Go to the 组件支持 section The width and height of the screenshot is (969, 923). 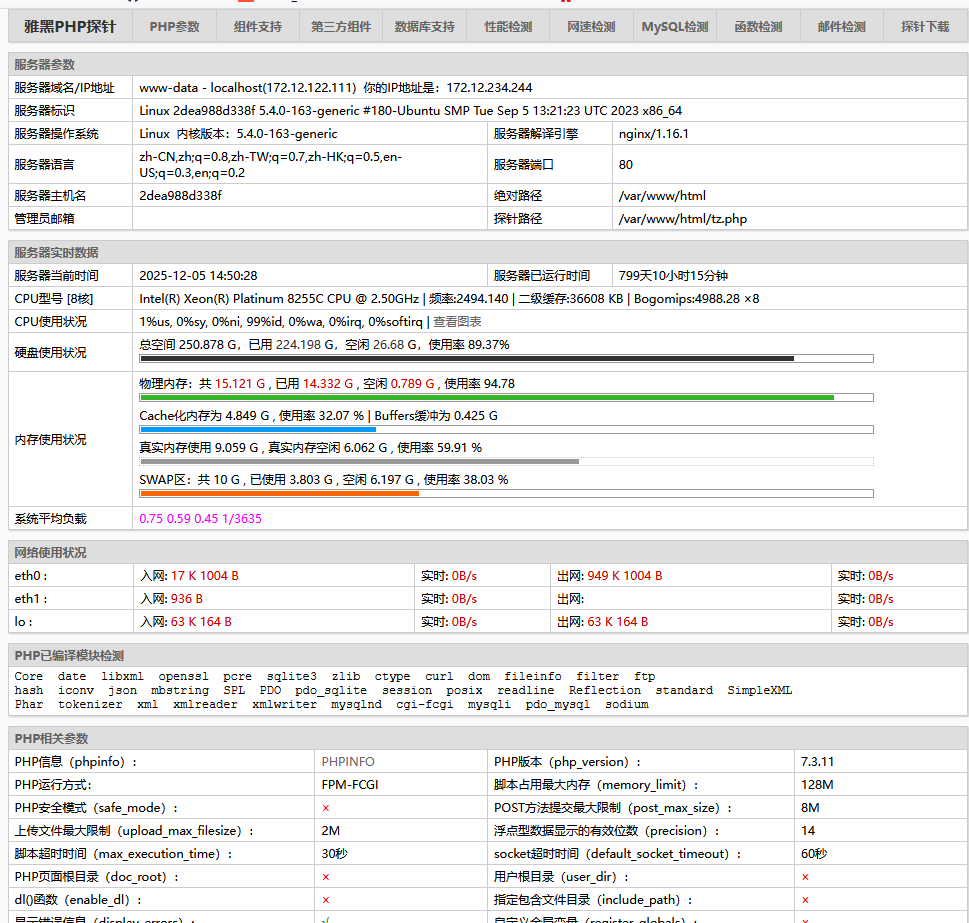(x=258, y=27)
